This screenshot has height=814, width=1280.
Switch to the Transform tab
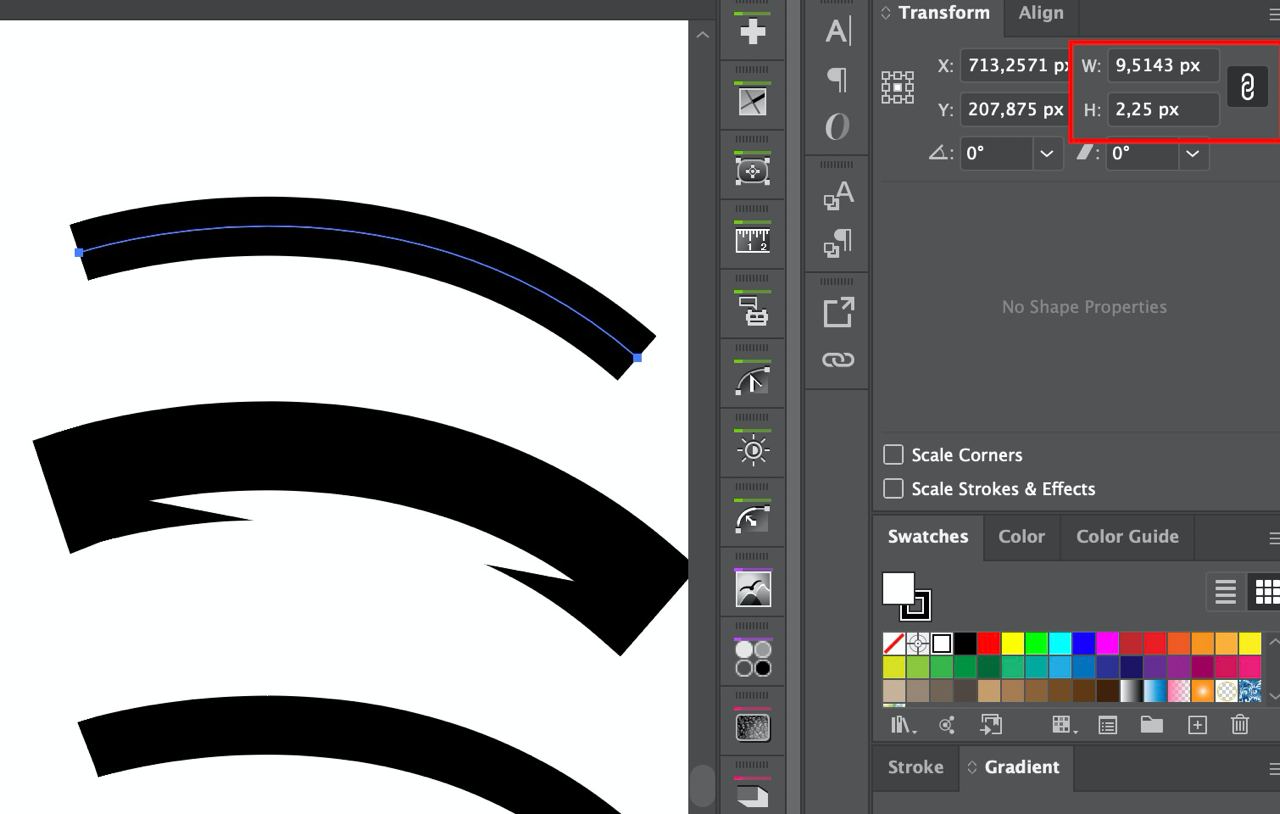click(944, 13)
